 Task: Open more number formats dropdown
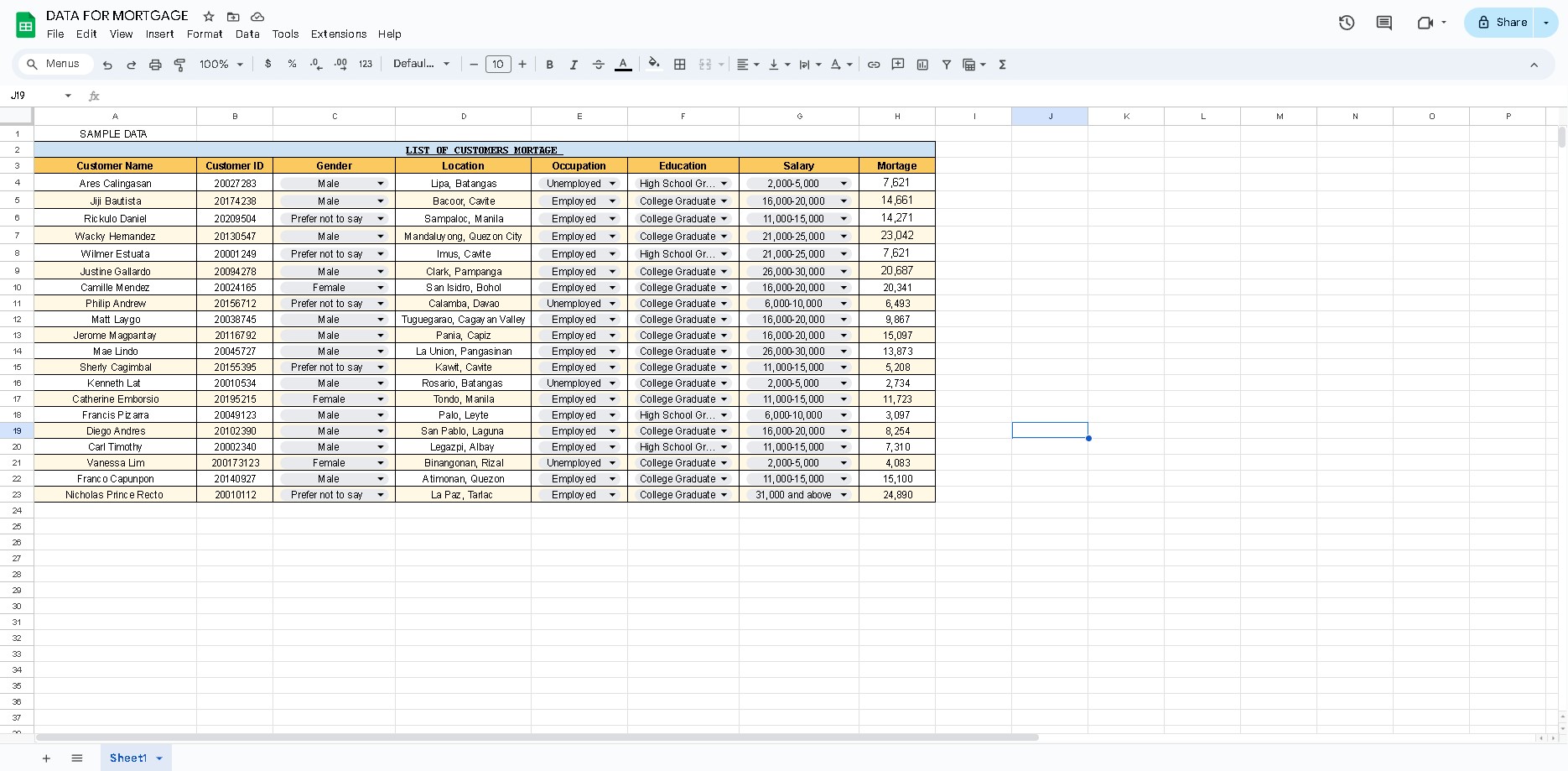[366, 64]
